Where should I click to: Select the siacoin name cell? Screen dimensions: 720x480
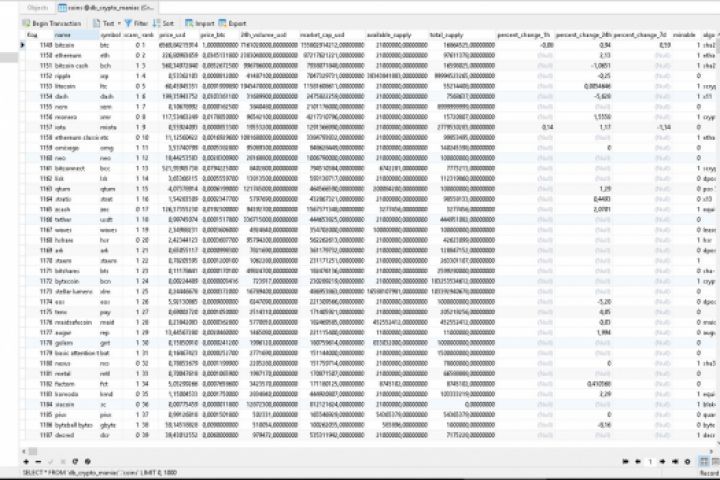tap(75, 404)
